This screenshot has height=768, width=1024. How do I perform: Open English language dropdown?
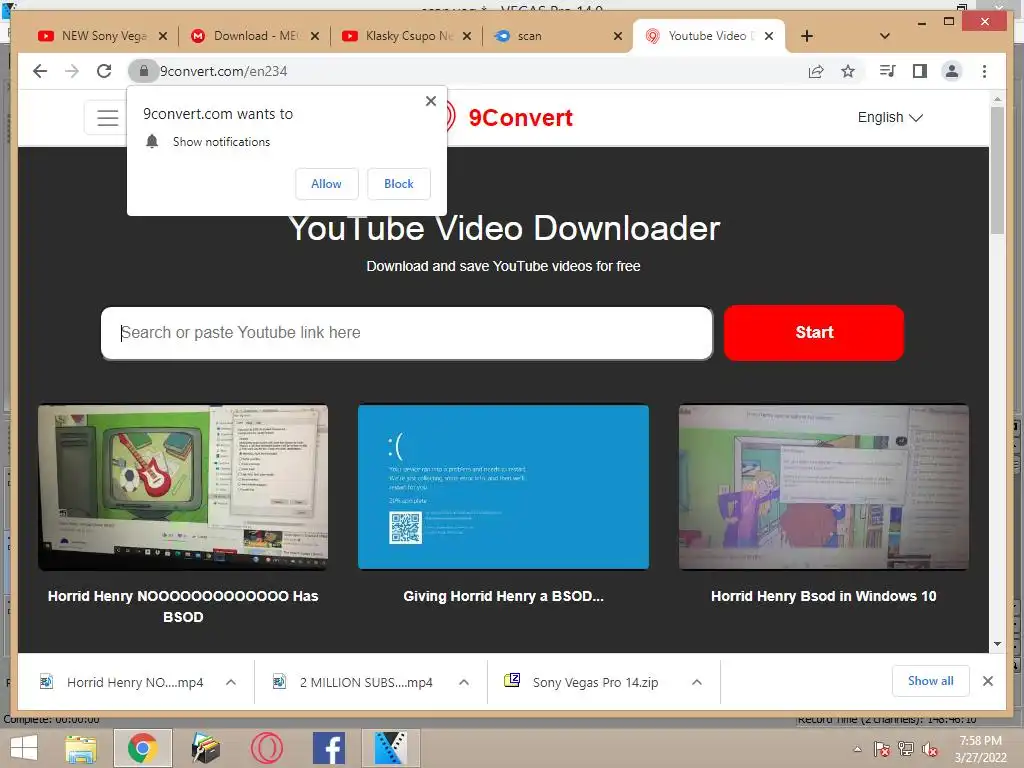[x=889, y=118]
